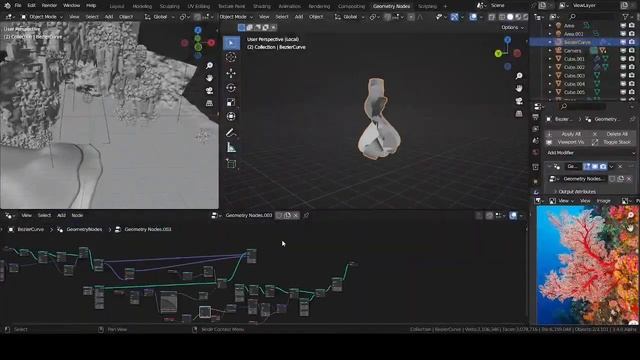640x360 pixels.
Task: Open left viewport Object Mode dropdown
Action: (42, 17)
